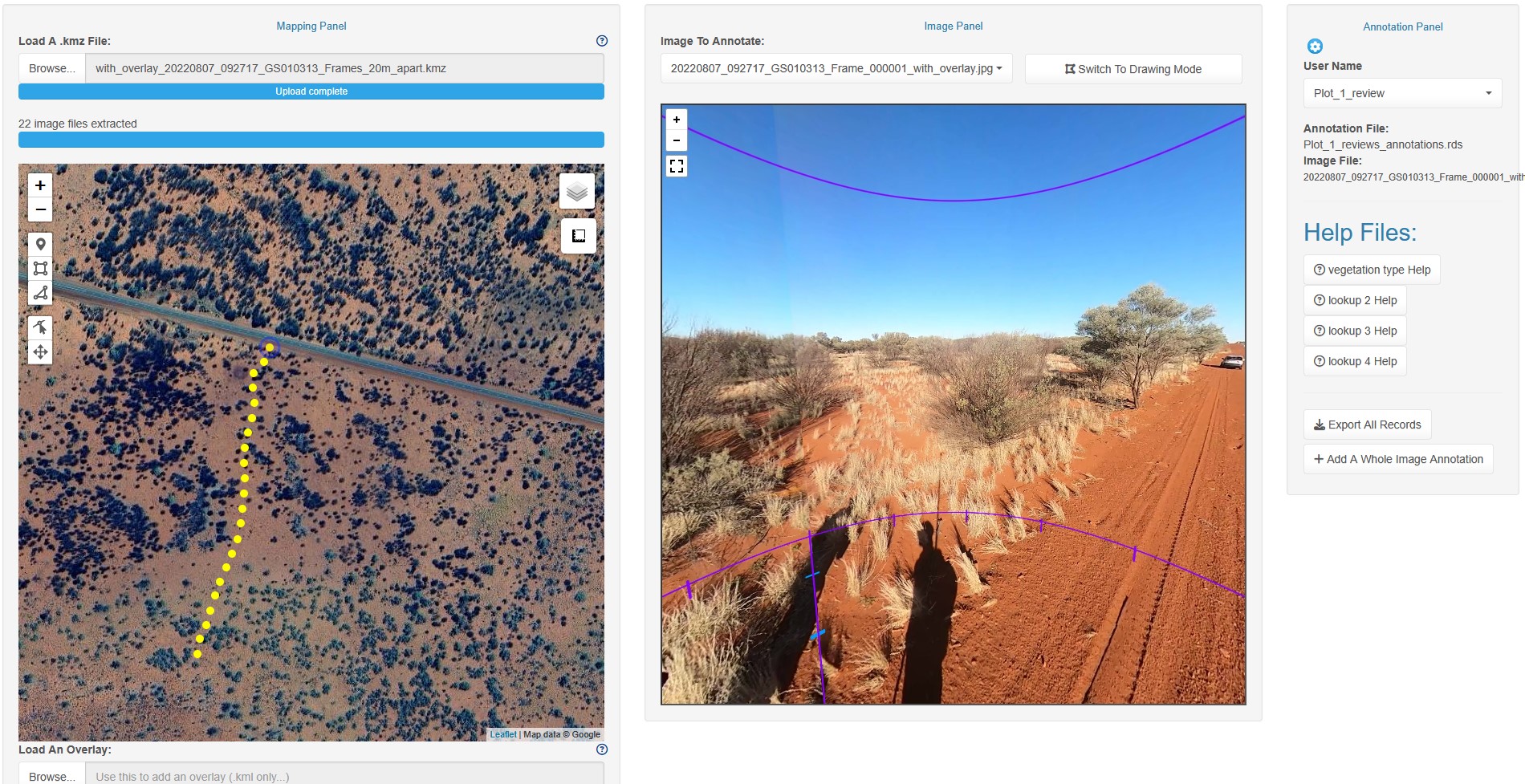Screen dimensions: 1525x784
Task: Zoom in on the satellite map
Action: pos(40,185)
